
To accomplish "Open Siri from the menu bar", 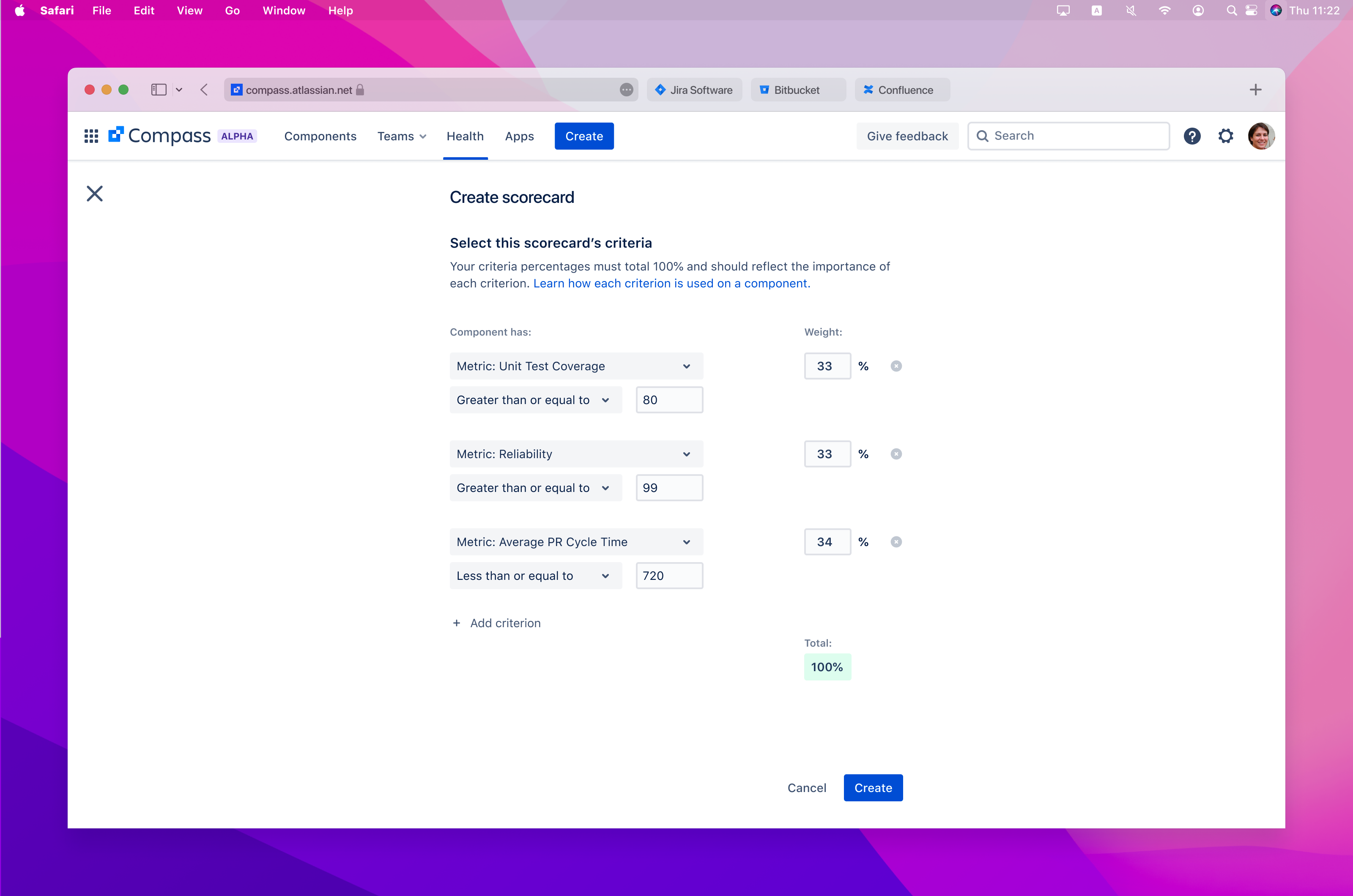I will tap(1276, 10).
